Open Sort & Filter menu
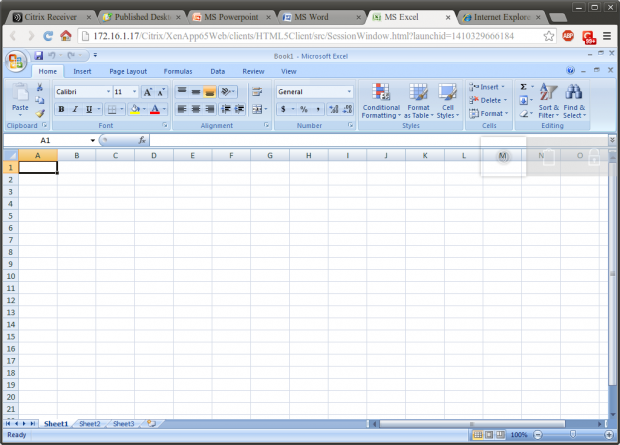 (548, 101)
